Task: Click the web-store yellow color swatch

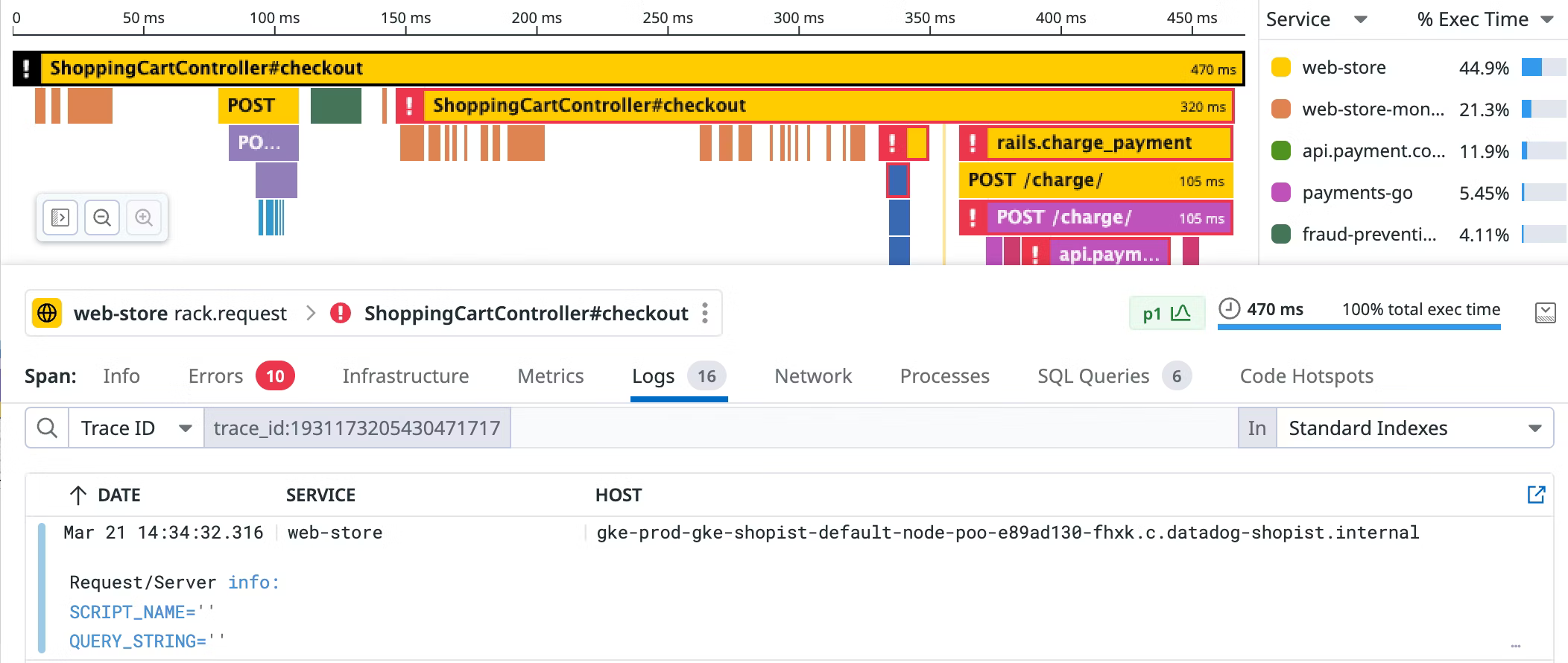Action: point(1280,68)
